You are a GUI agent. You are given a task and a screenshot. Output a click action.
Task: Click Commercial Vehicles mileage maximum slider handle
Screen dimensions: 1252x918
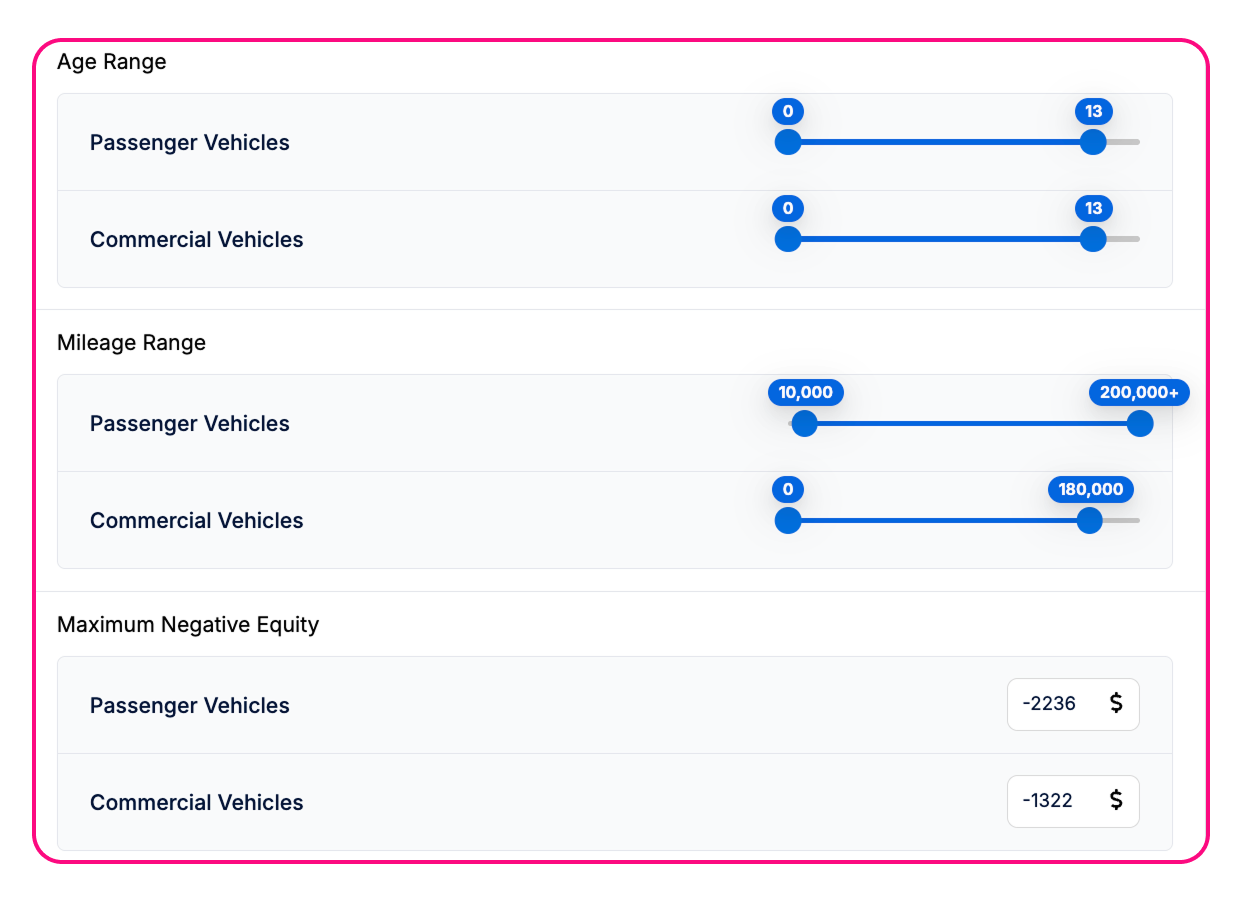click(x=1089, y=521)
